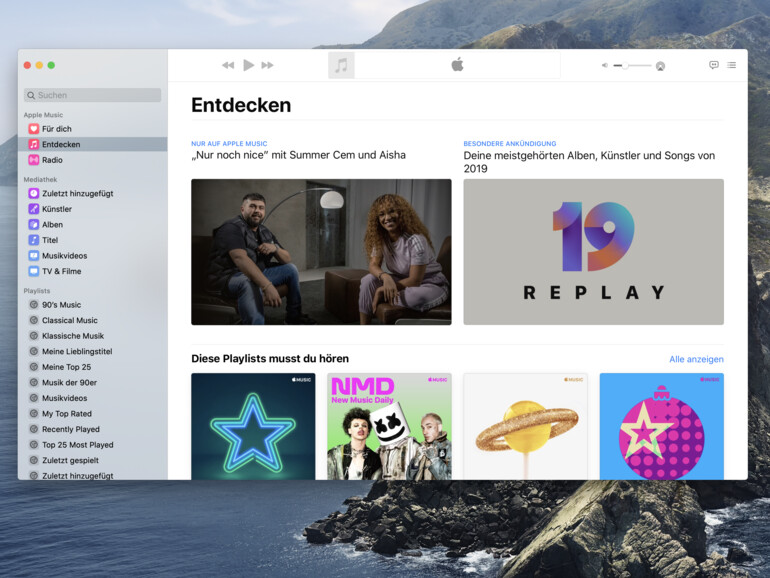Open the NMD New Music Daily playlist
Viewport: 770px width, 578px height.
389,426
